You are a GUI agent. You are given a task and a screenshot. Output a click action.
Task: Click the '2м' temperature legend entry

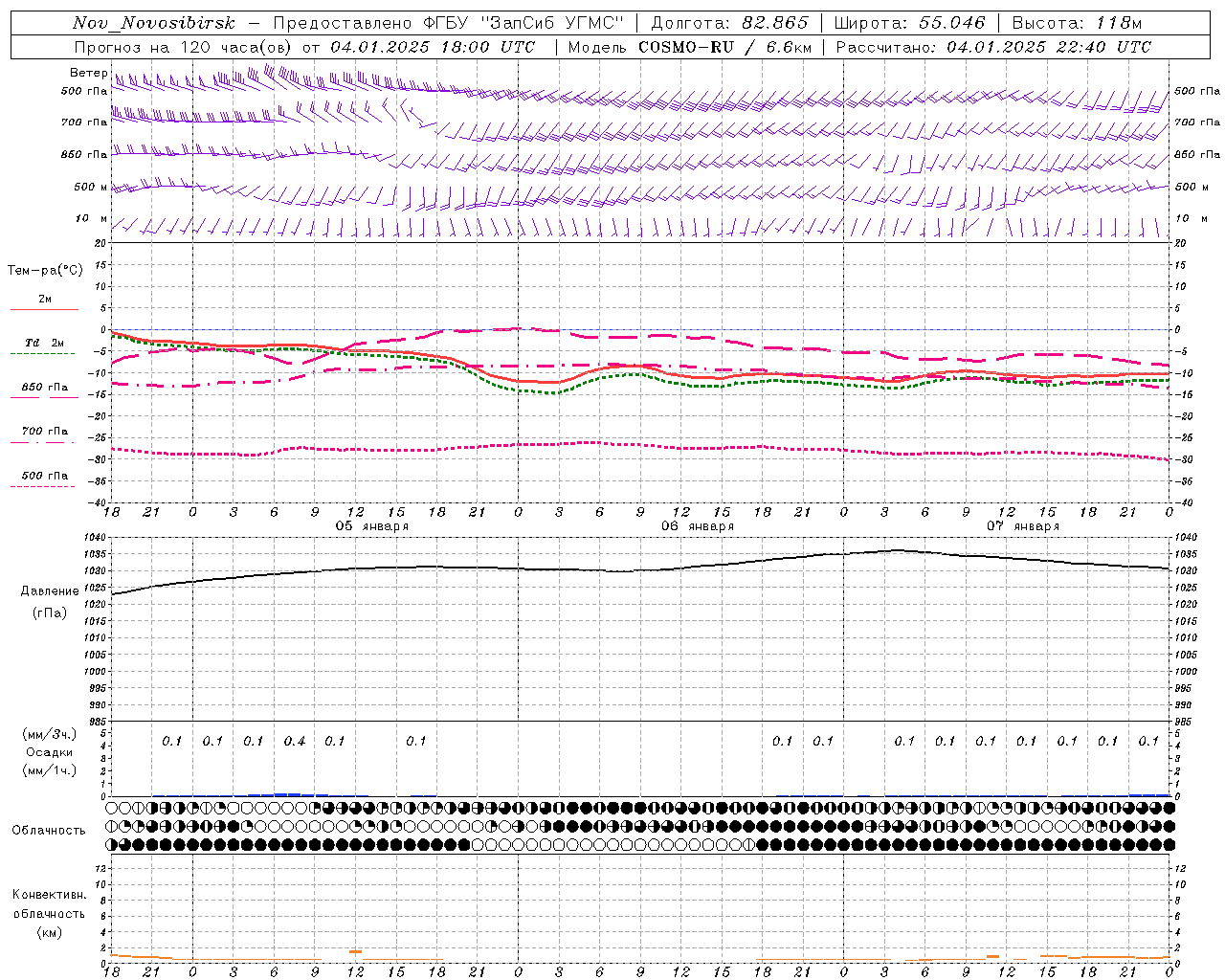[x=45, y=300]
